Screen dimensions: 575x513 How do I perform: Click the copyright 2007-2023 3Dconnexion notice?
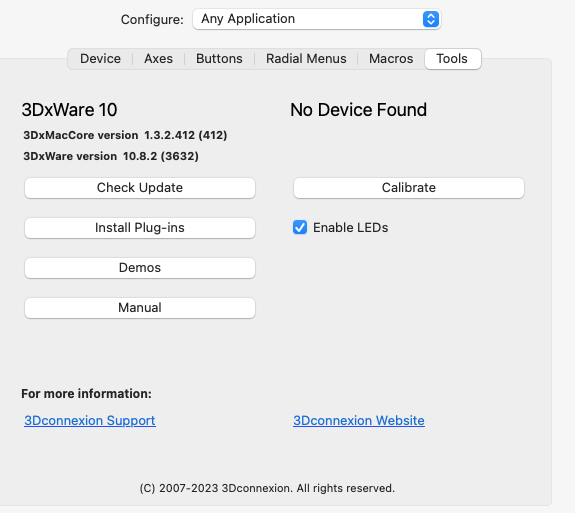pos(267,488)
